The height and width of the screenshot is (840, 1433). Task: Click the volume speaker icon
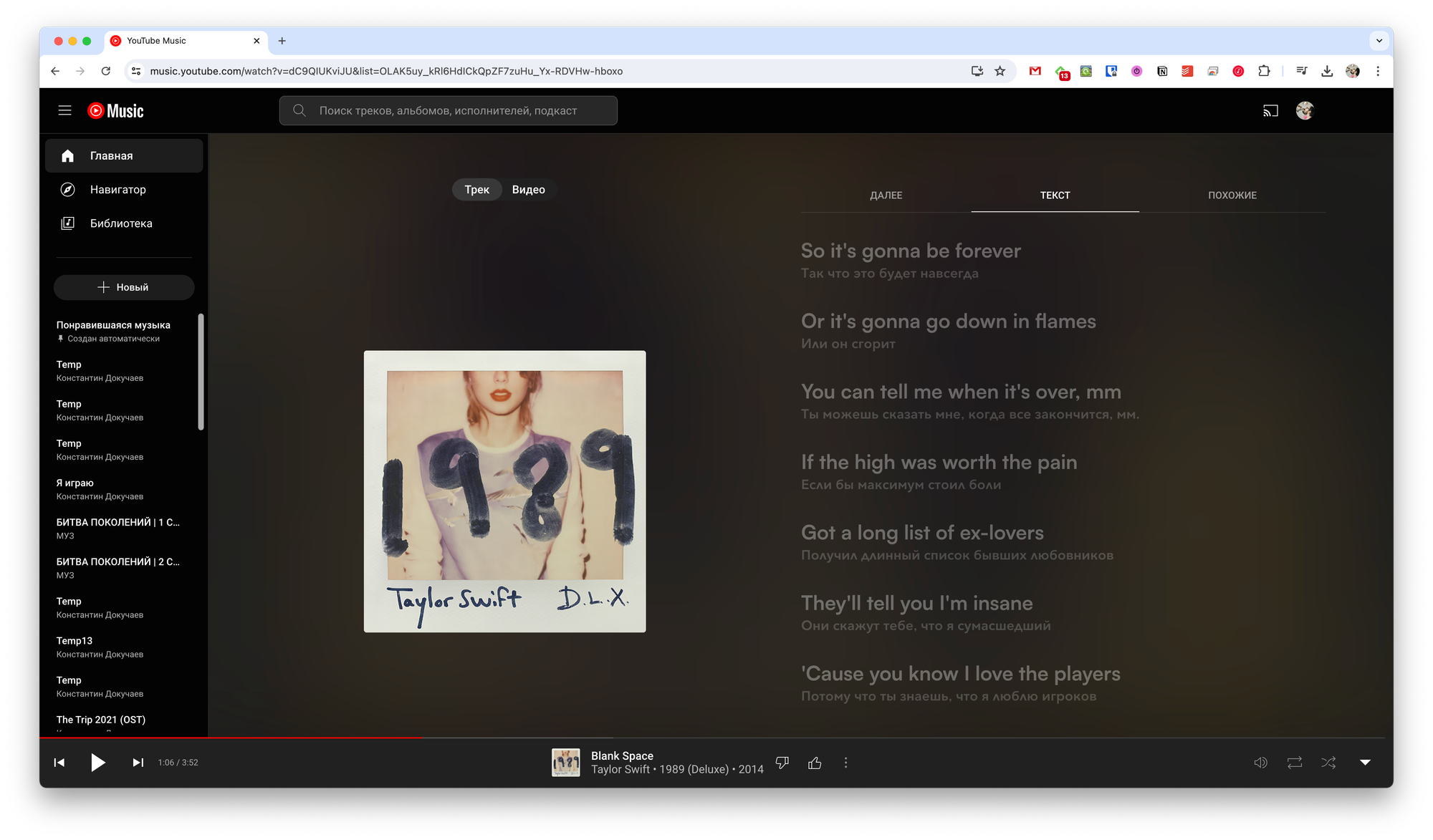tap(1260, 763)
